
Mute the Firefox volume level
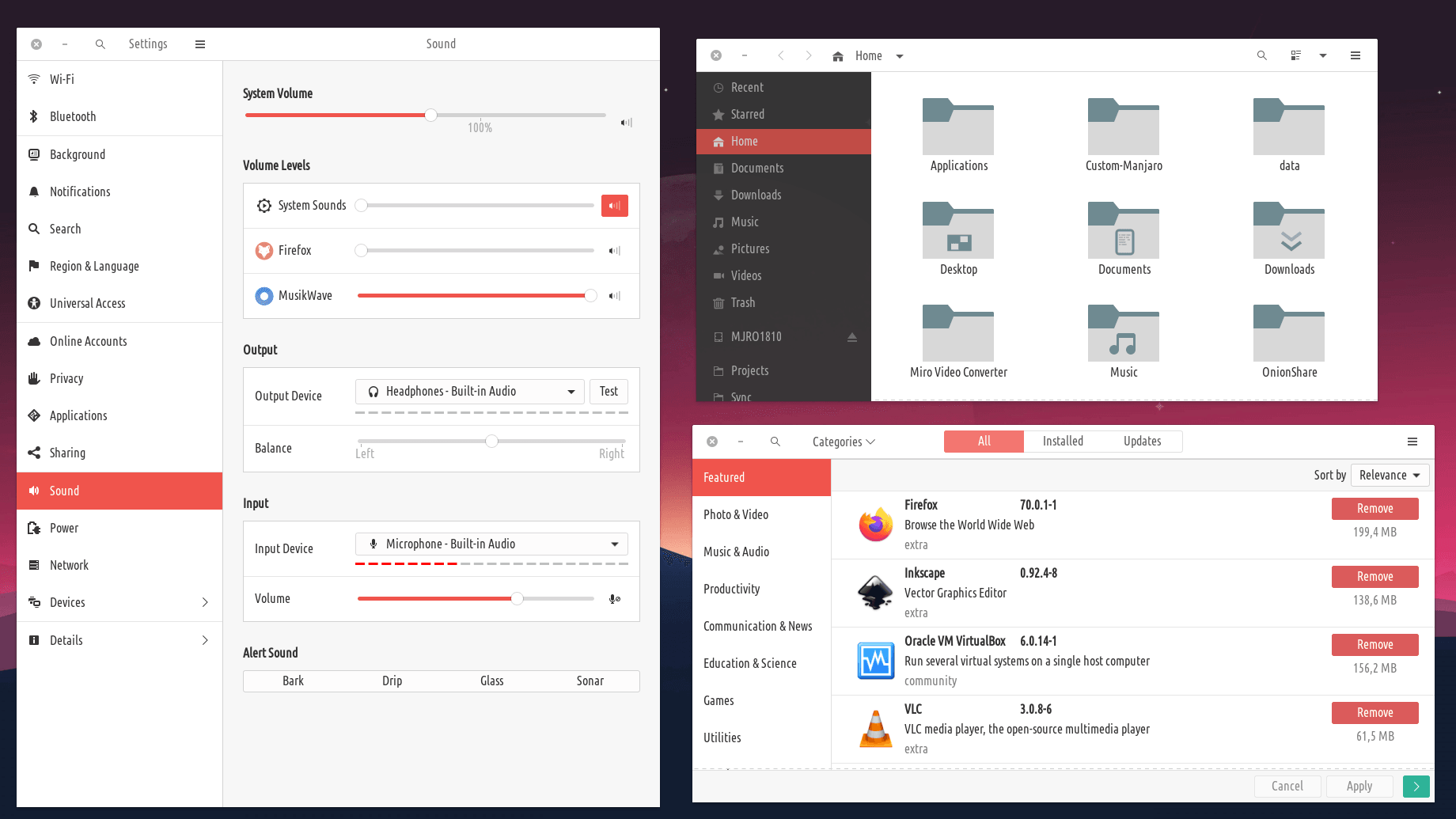[614, 251]
